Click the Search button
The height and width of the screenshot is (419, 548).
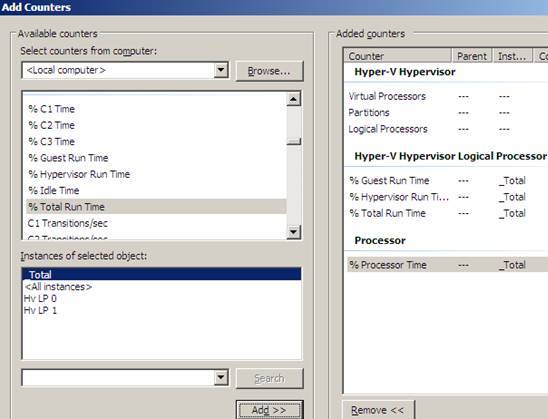pyautogui.click(x=269, y=378)
